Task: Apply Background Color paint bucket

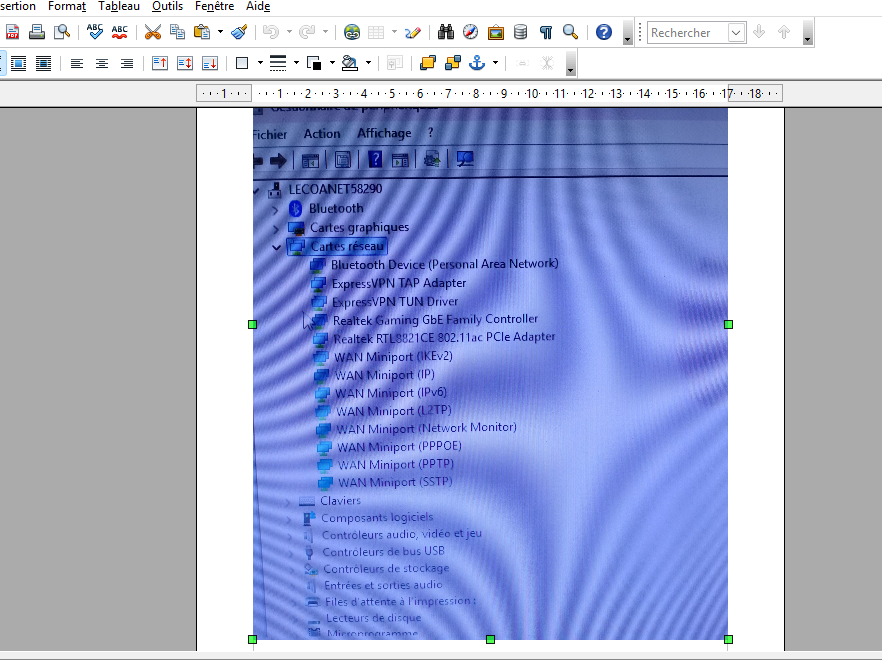Action: tap(350, 63)
